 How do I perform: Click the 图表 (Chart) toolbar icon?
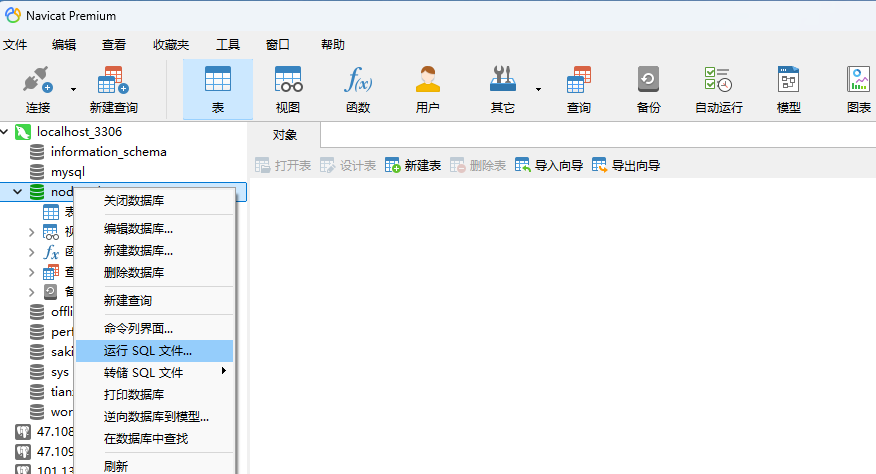(x=858, y=89)
